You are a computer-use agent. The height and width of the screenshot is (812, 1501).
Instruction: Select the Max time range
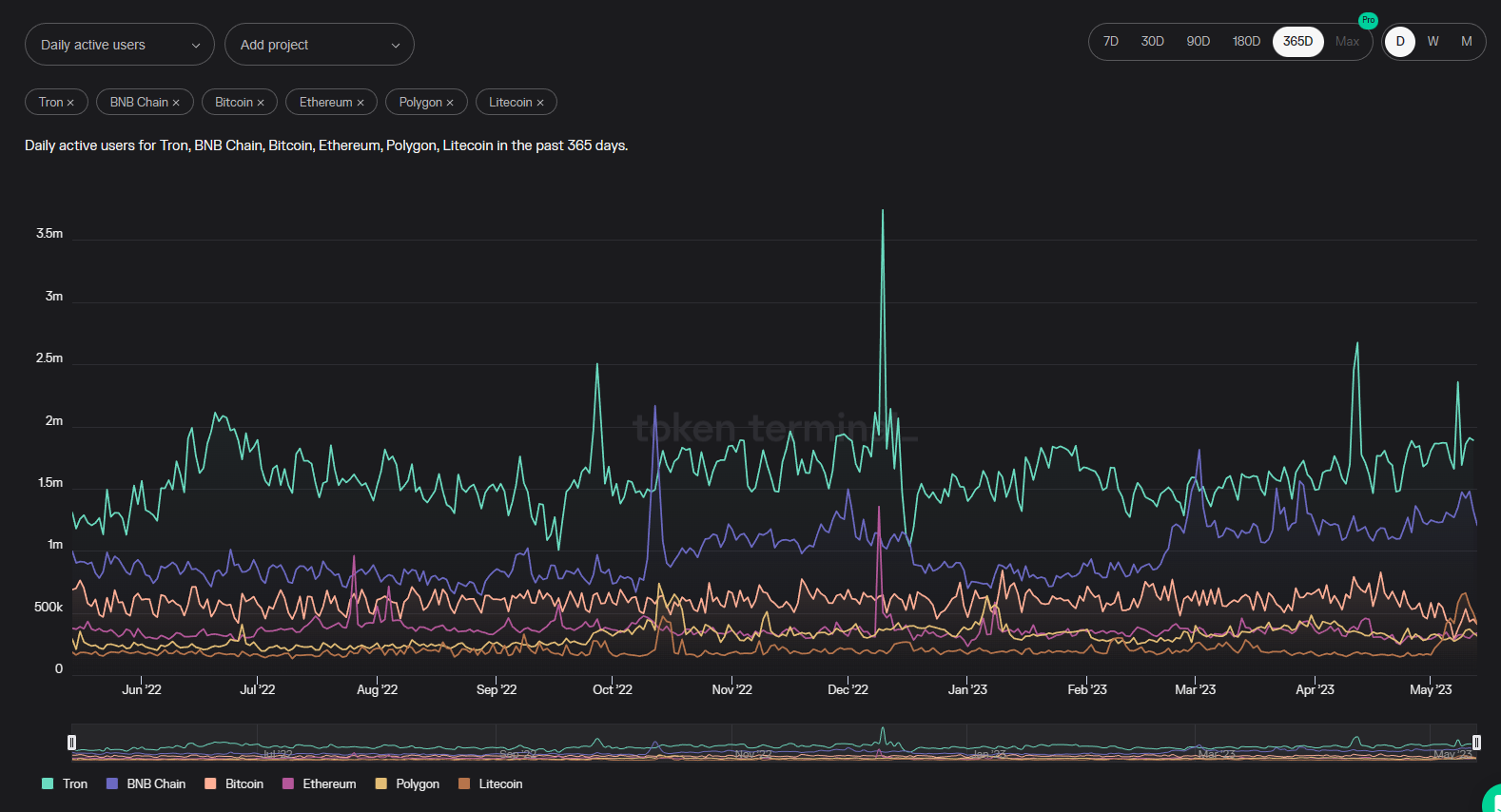coord(1348,42)
